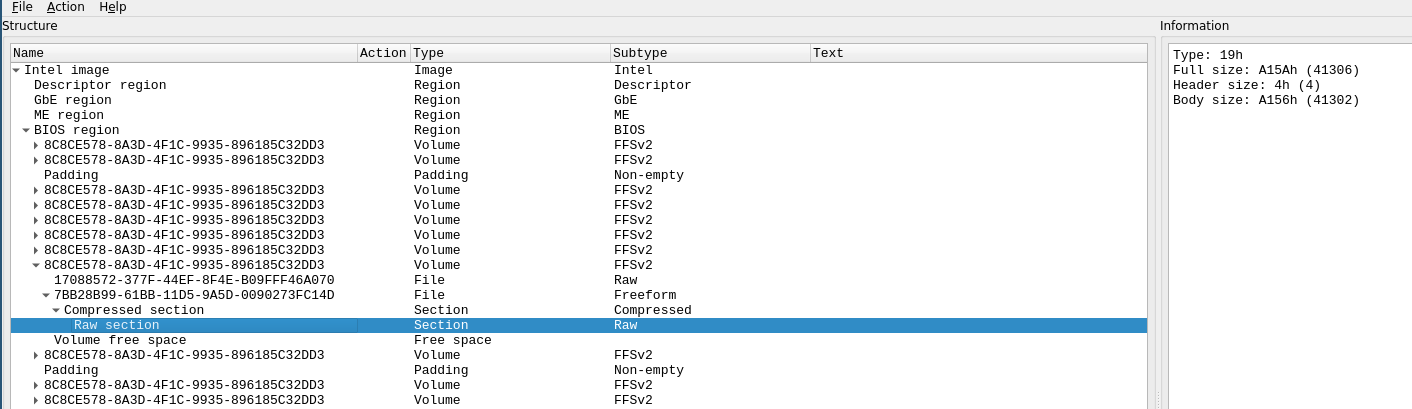
Task: Select the ME region row
Action: (579, 115)
